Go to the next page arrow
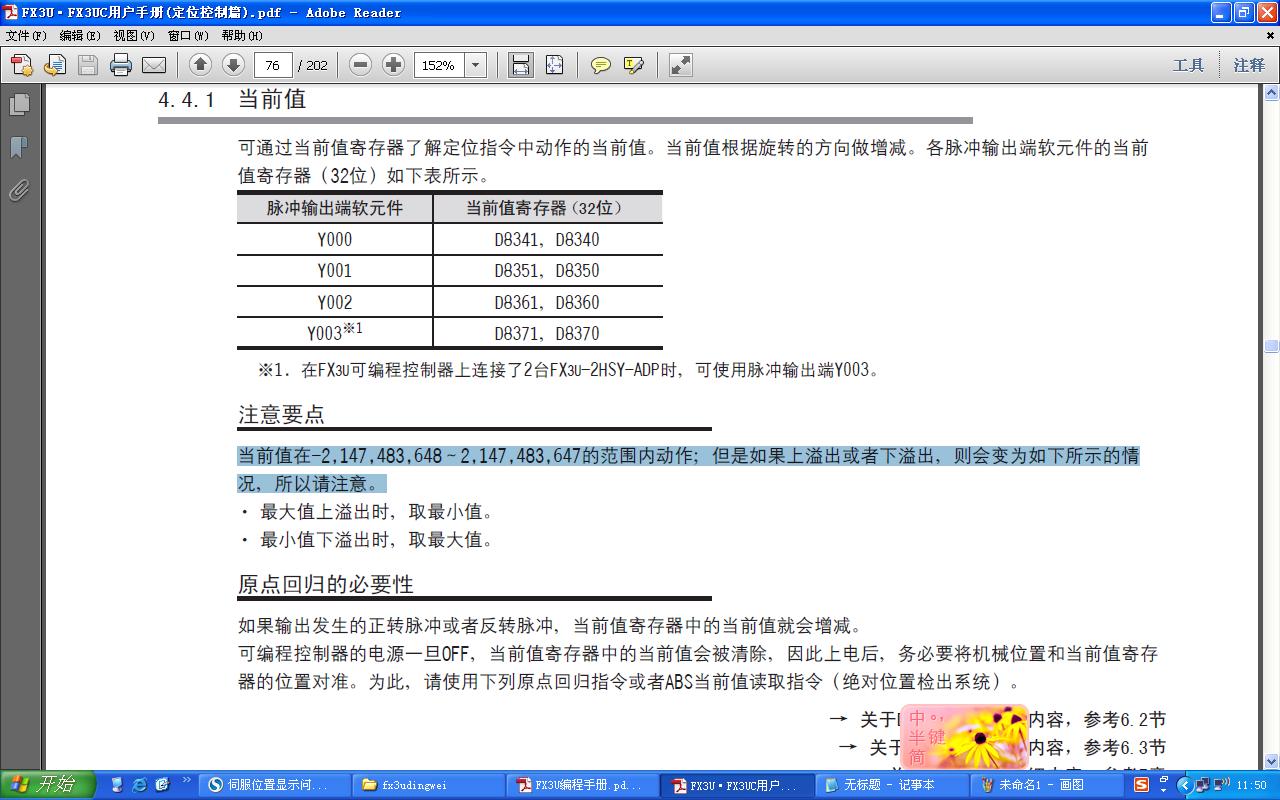Image resolution: width=1280 pixels, height=800 pixels. coord(233,65)
